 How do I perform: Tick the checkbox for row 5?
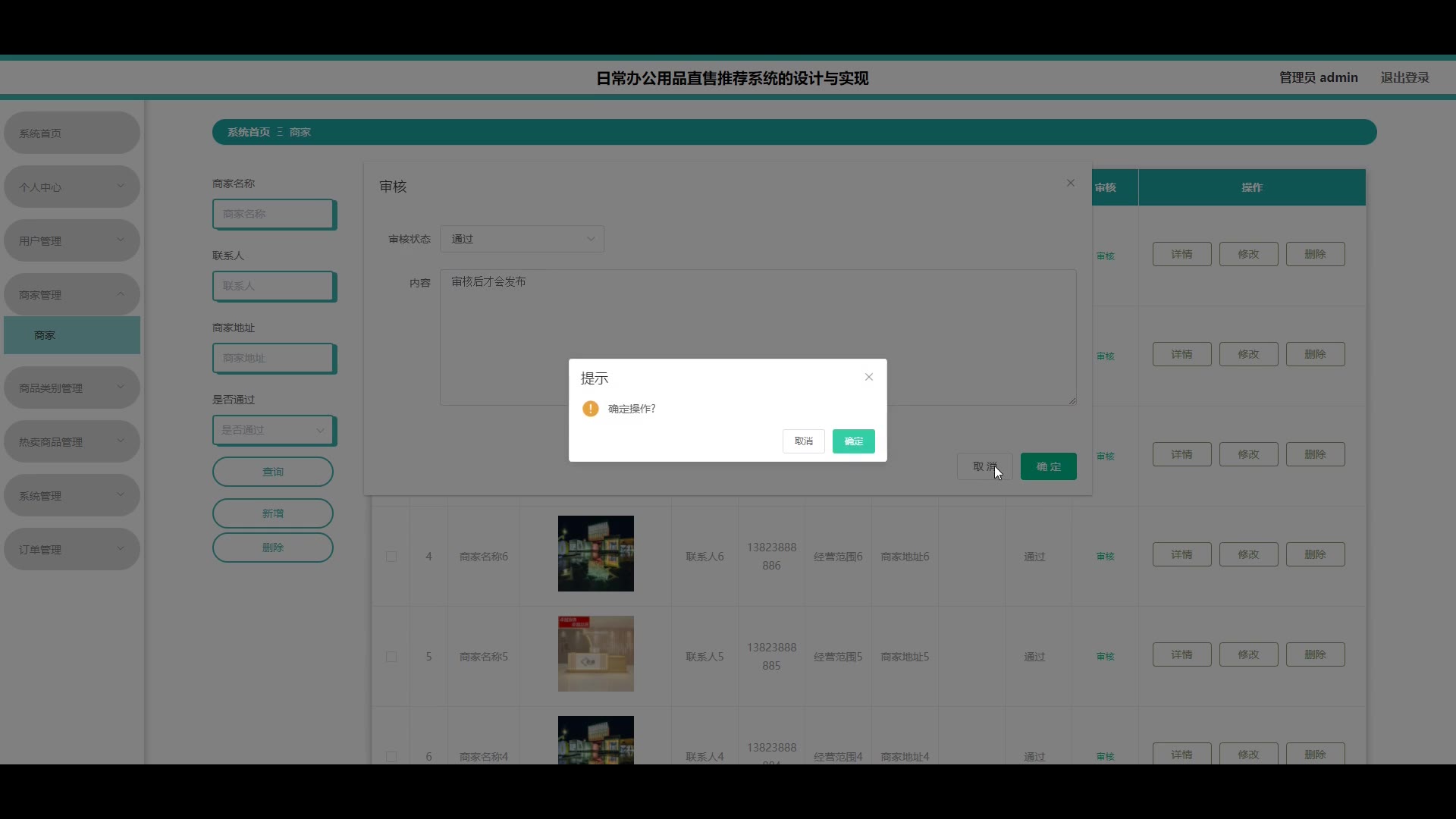[x=391, y=657]
